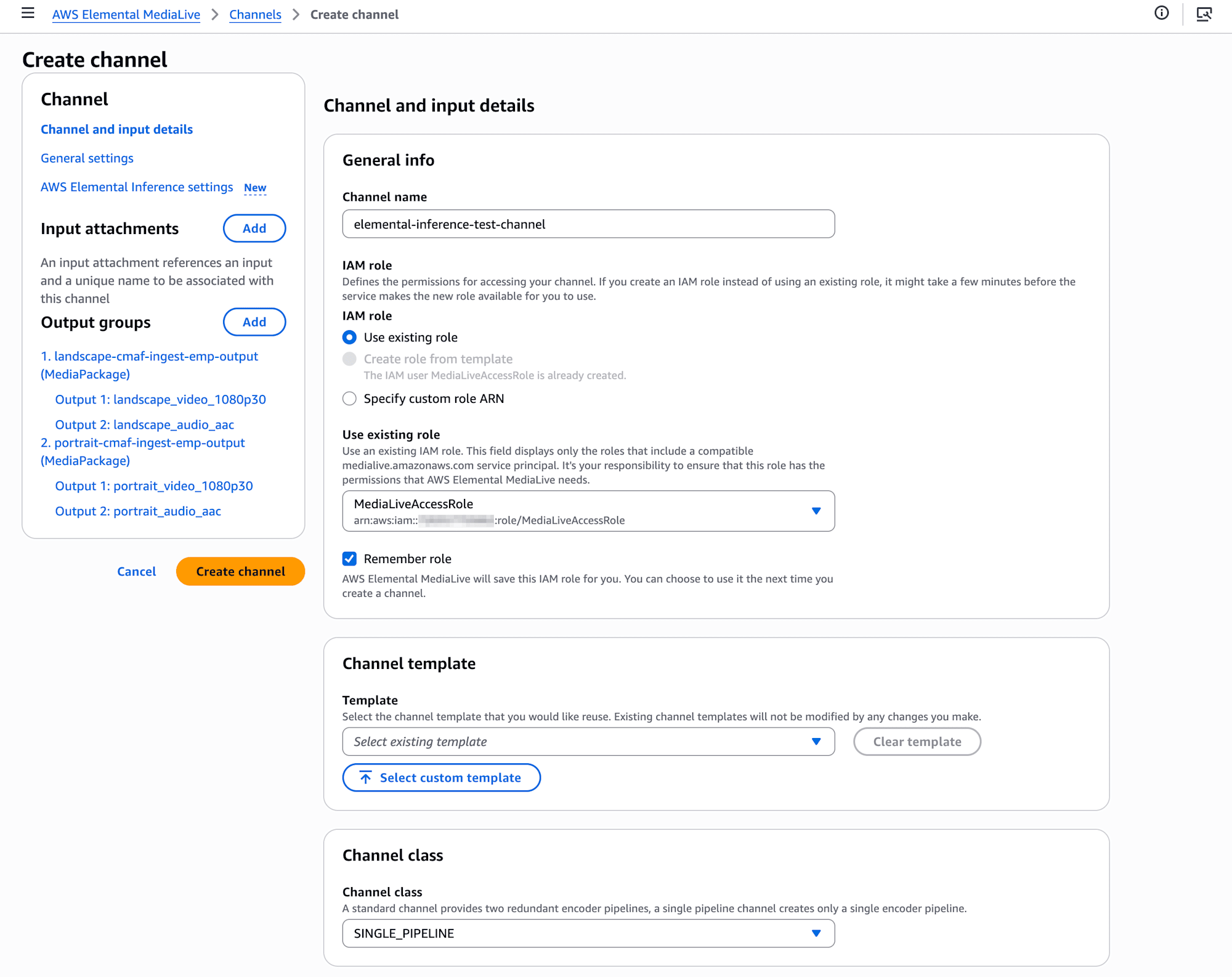Open AWS Elemental Inference settings
Screen dimensions: 1232x977
click(137, 187)
